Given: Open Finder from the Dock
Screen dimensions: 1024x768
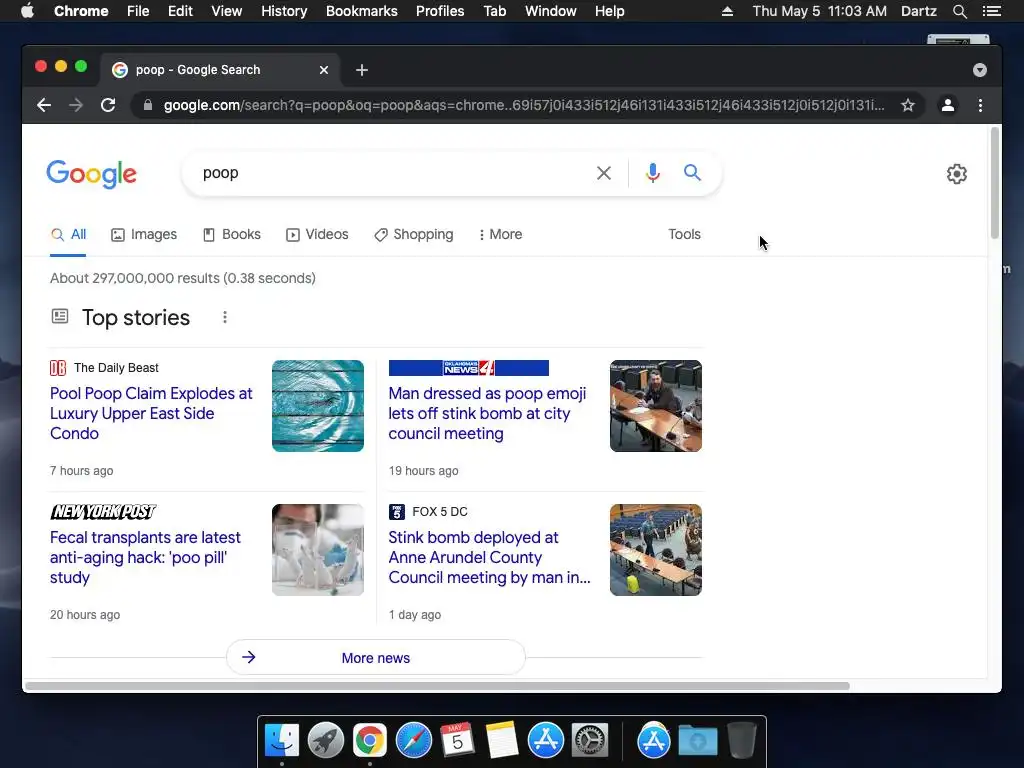Looking at the screenshot, I should click(x=282, y=741).
